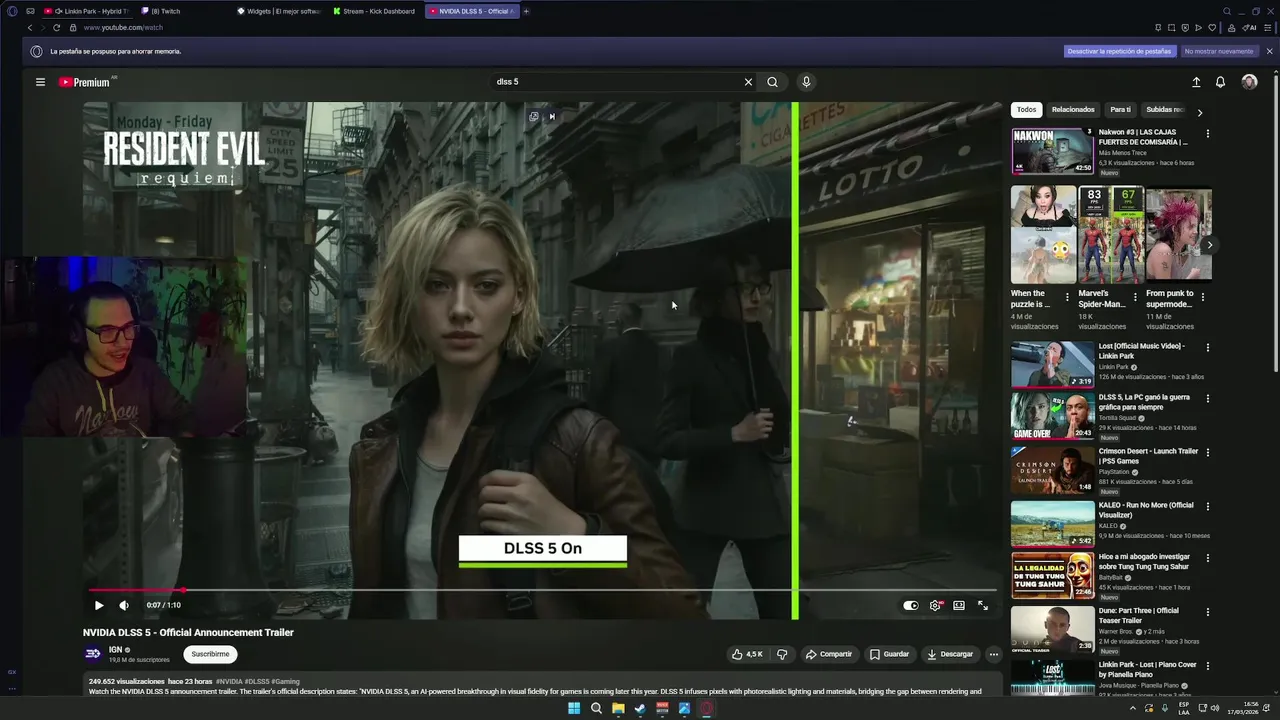1280x720 pixels.
Task: Like the video with 4,5 K
Action: (747, 654)
